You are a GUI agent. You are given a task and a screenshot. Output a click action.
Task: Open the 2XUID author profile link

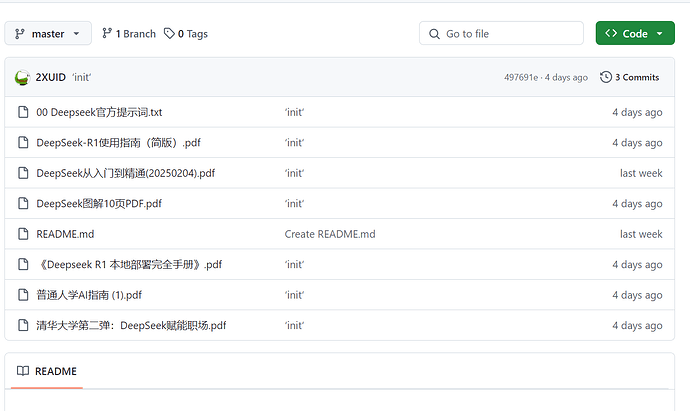pyautogui.click(x=51, y=77)
